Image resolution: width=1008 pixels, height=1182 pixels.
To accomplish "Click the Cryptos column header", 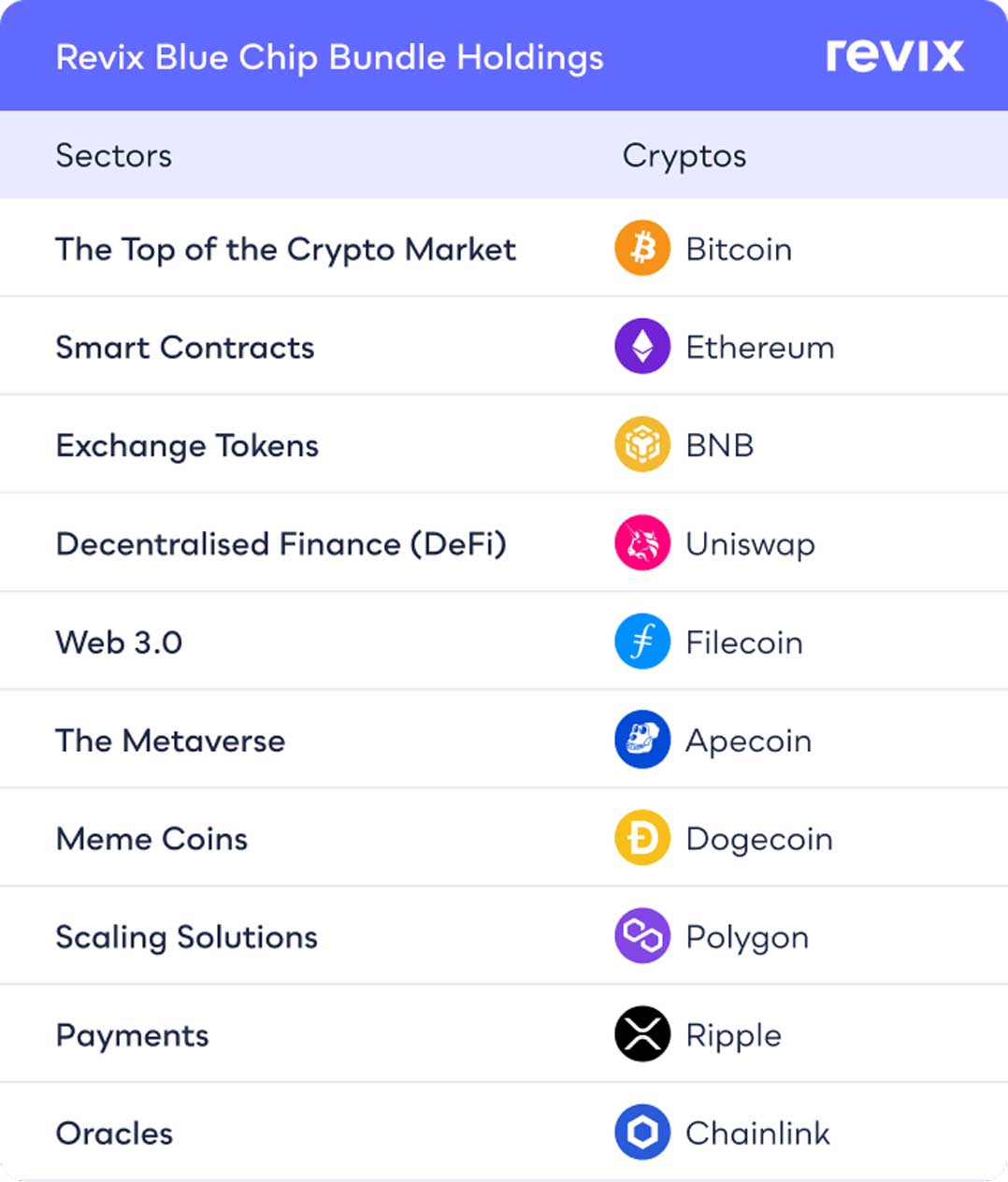I will [x=684, y=155].
